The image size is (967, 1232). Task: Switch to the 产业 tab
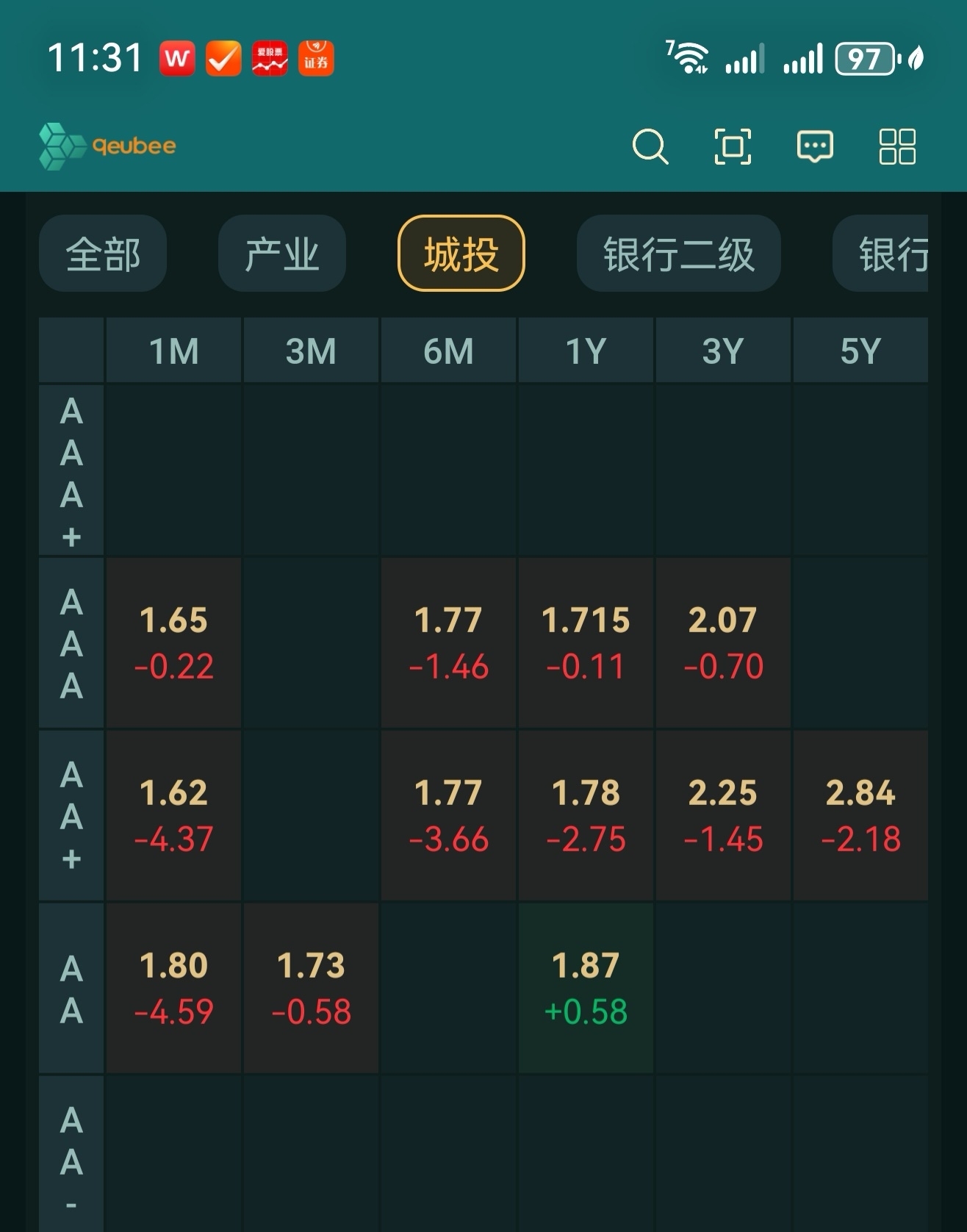coord(282,254)
